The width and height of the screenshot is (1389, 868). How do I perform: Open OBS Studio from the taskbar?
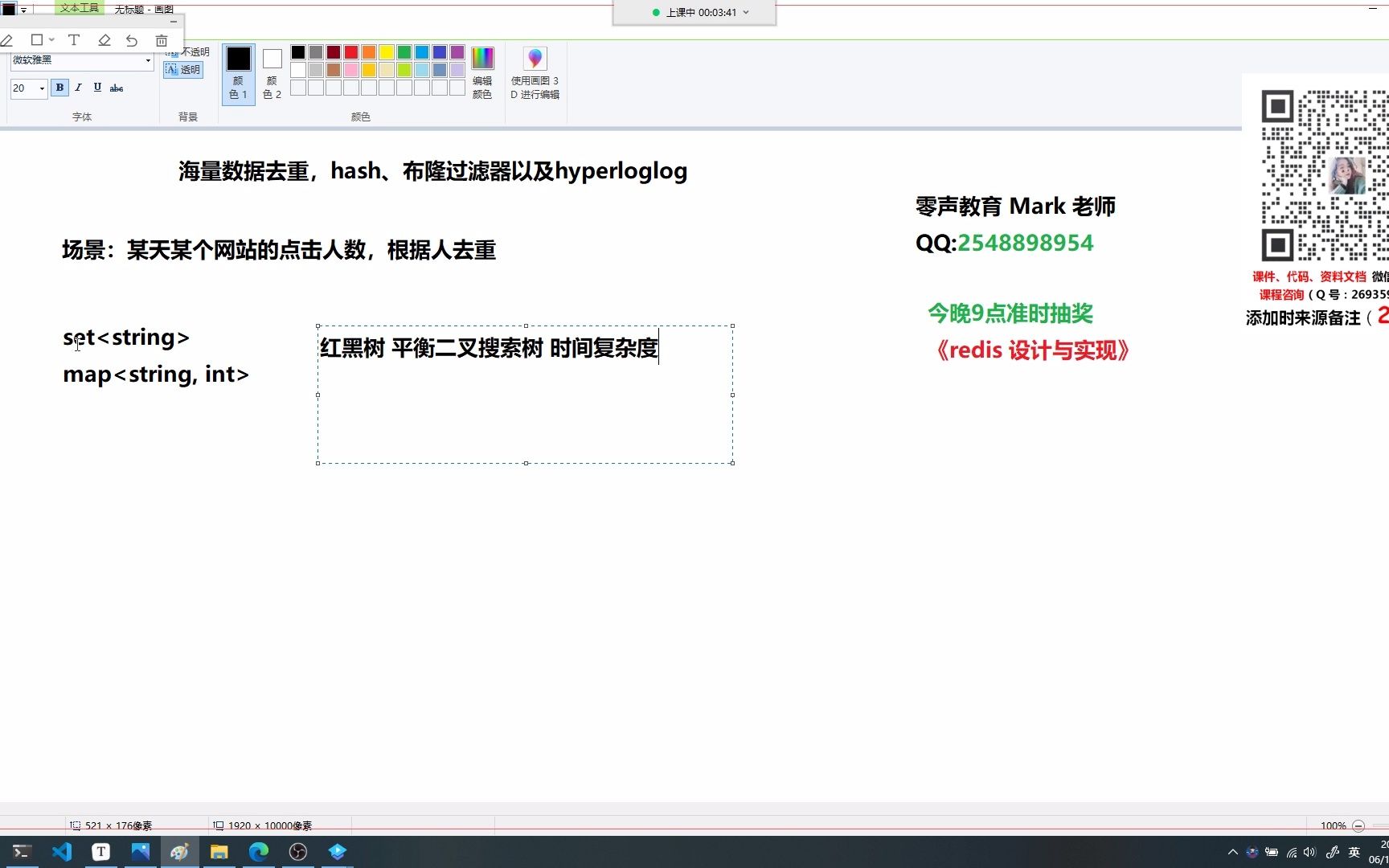tap(297, 852)
